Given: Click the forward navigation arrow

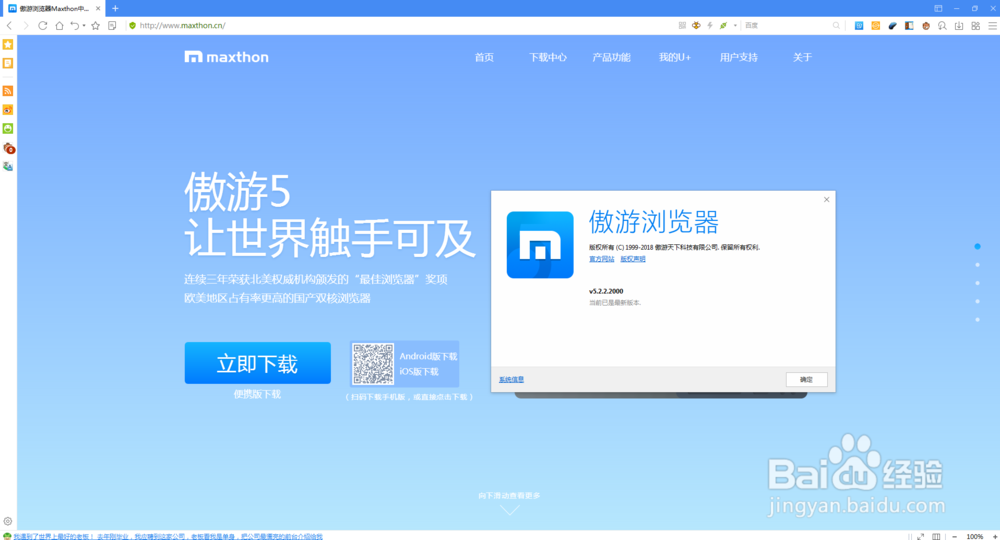Looking at the screenshot, I should [x=26, y=26].
